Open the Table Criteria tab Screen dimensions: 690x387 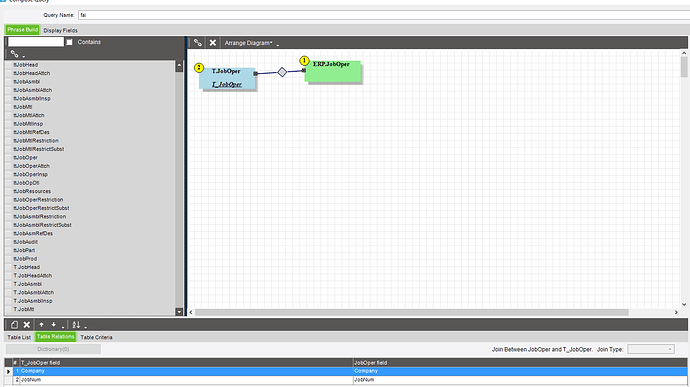point(96,337)
